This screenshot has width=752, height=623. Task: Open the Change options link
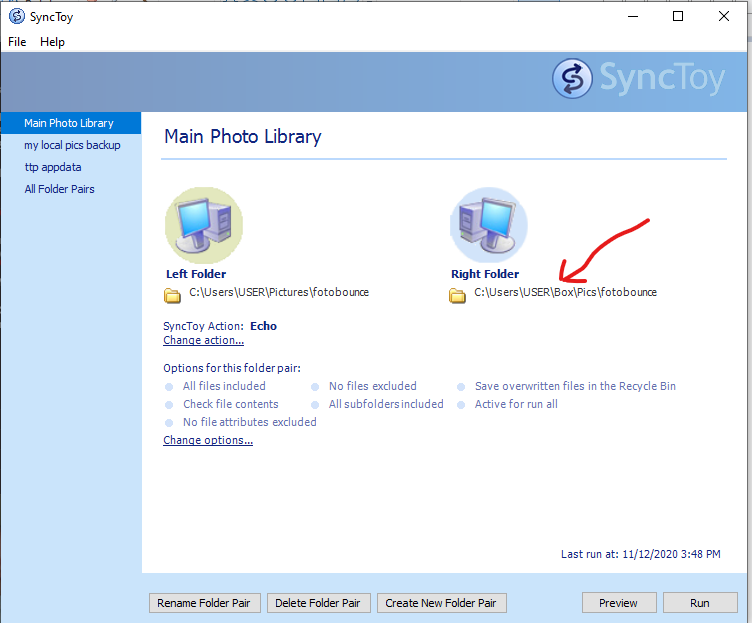208,440
